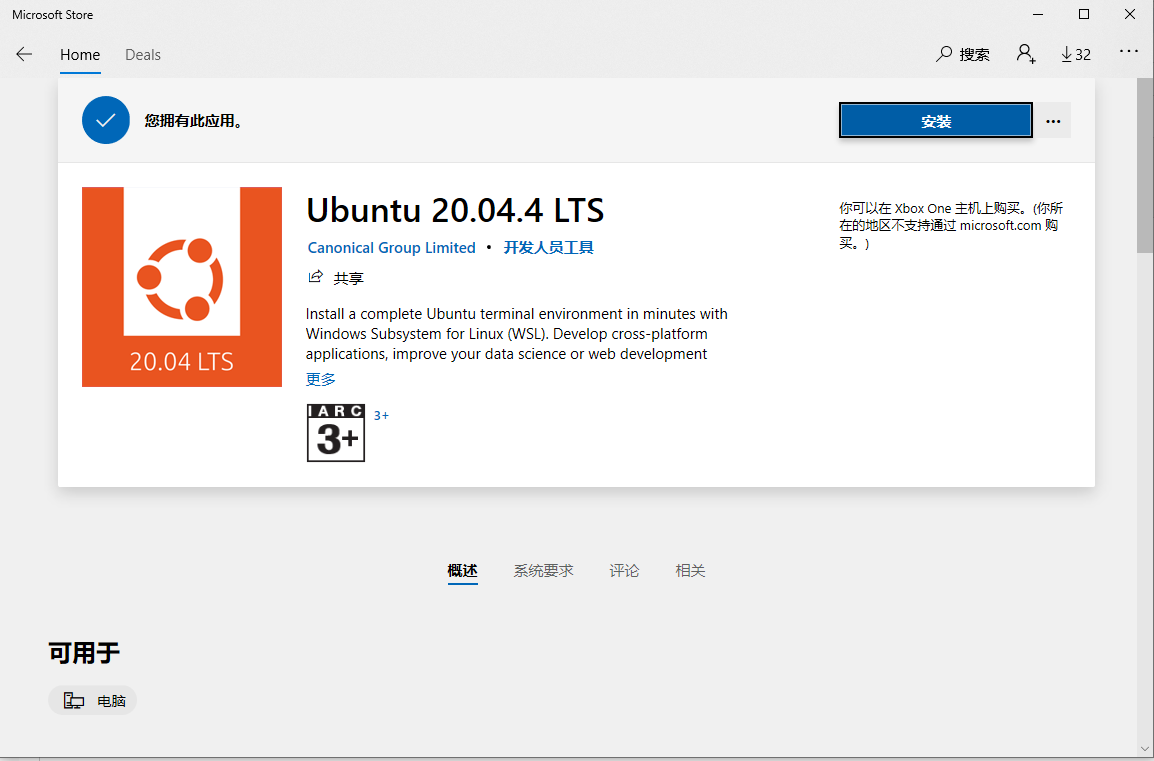Click the Ubuntu 20.04 LTS app logo
The height and width of the screenshot is (761, 1154).
point(182,287)
